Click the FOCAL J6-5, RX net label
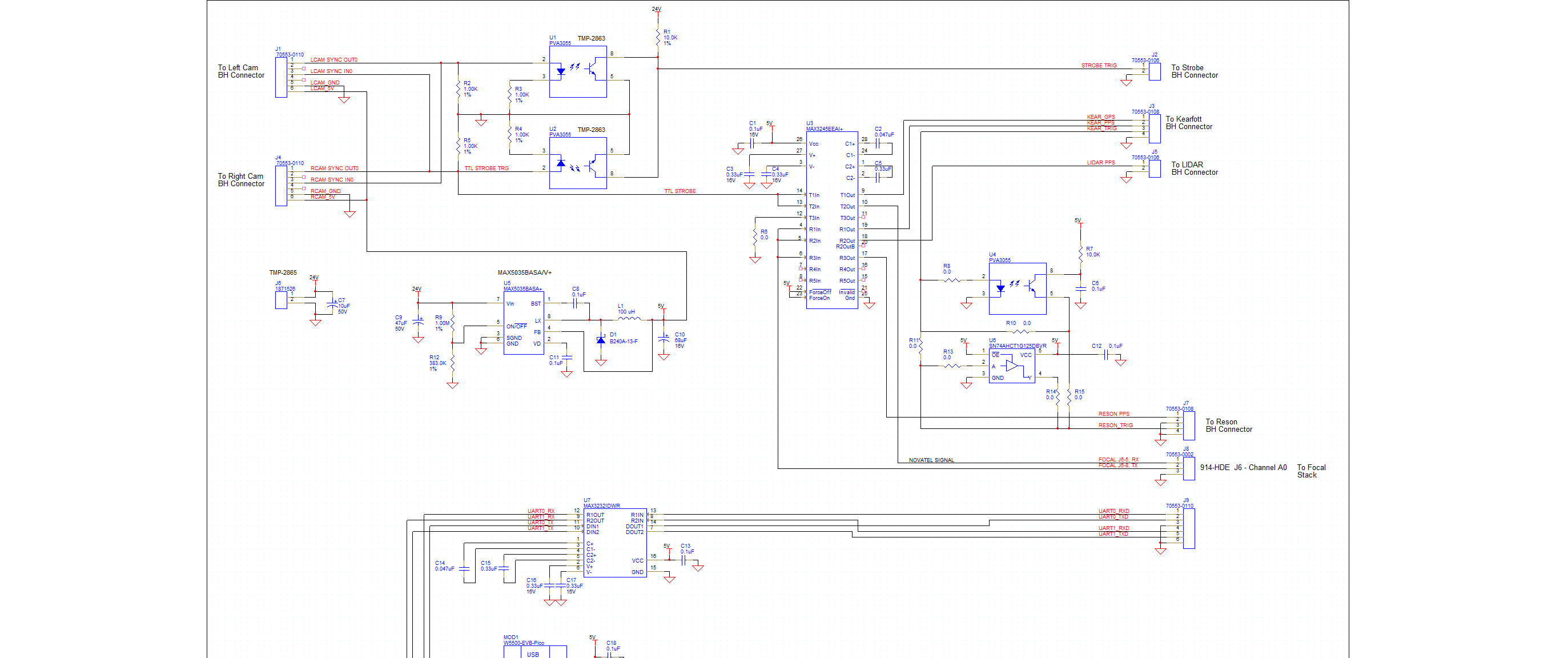The image size is (1568, 658). 1118,460
